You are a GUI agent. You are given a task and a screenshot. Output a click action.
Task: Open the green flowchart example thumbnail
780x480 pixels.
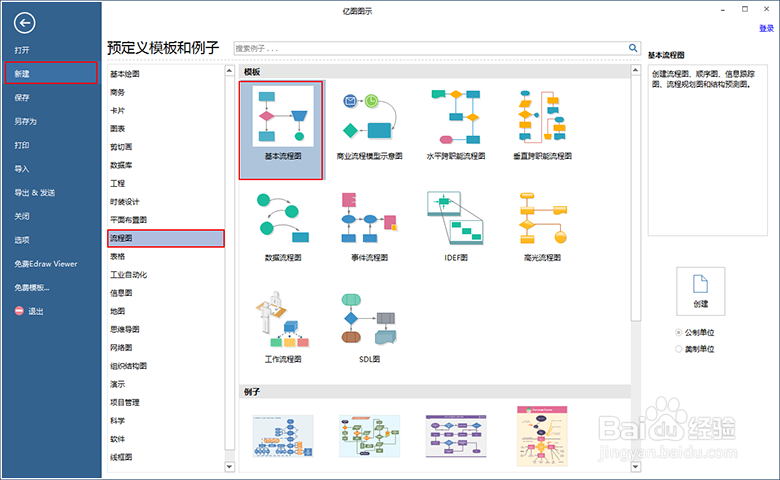point(369,436)
